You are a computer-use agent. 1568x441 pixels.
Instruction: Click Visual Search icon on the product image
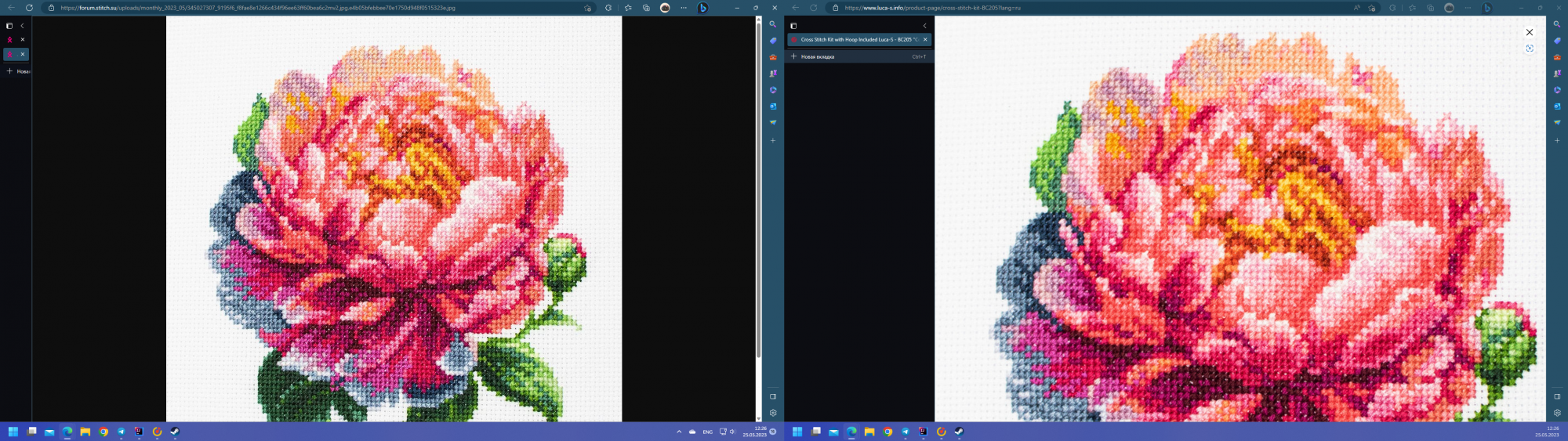(x=1530, y=49)
